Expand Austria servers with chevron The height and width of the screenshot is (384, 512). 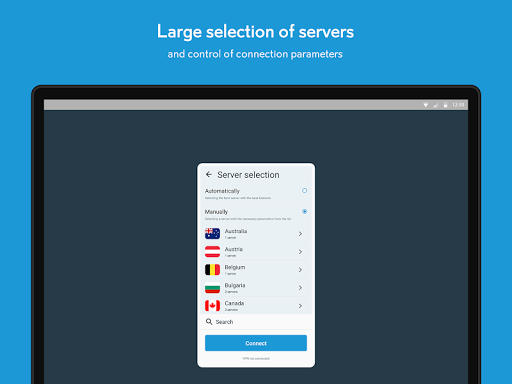point(300,252)
